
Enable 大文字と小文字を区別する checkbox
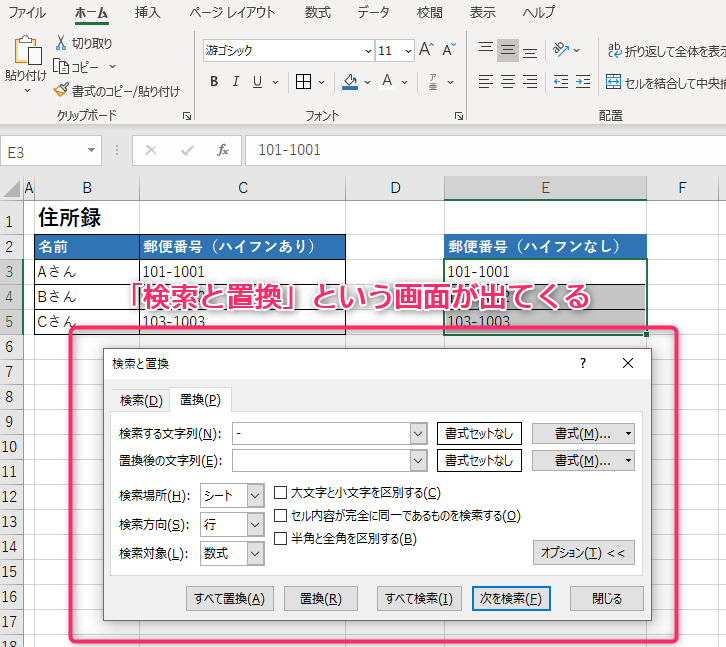(x=281, y=493)
